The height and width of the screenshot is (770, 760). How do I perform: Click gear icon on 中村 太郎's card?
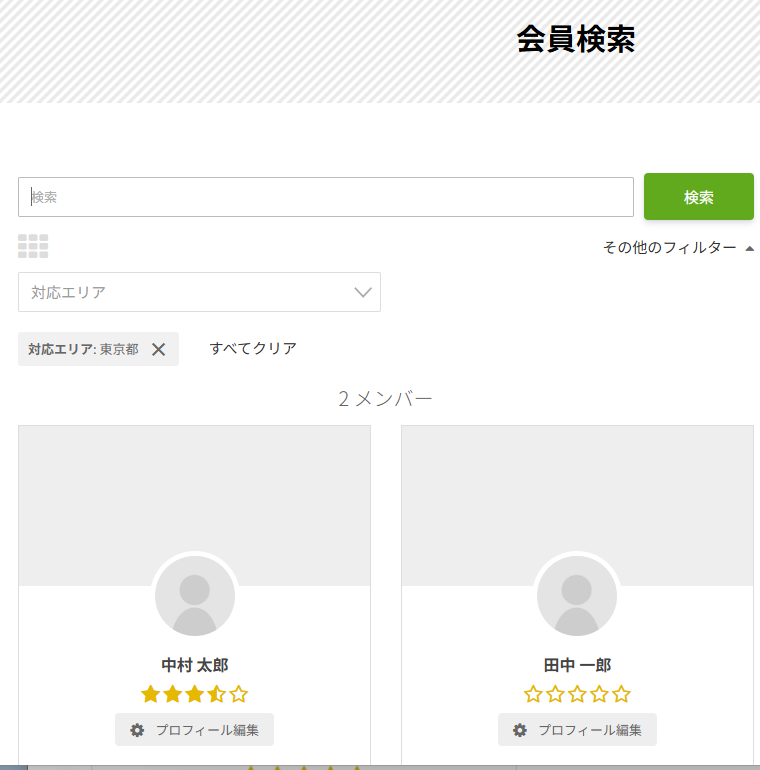coord(137,730)
